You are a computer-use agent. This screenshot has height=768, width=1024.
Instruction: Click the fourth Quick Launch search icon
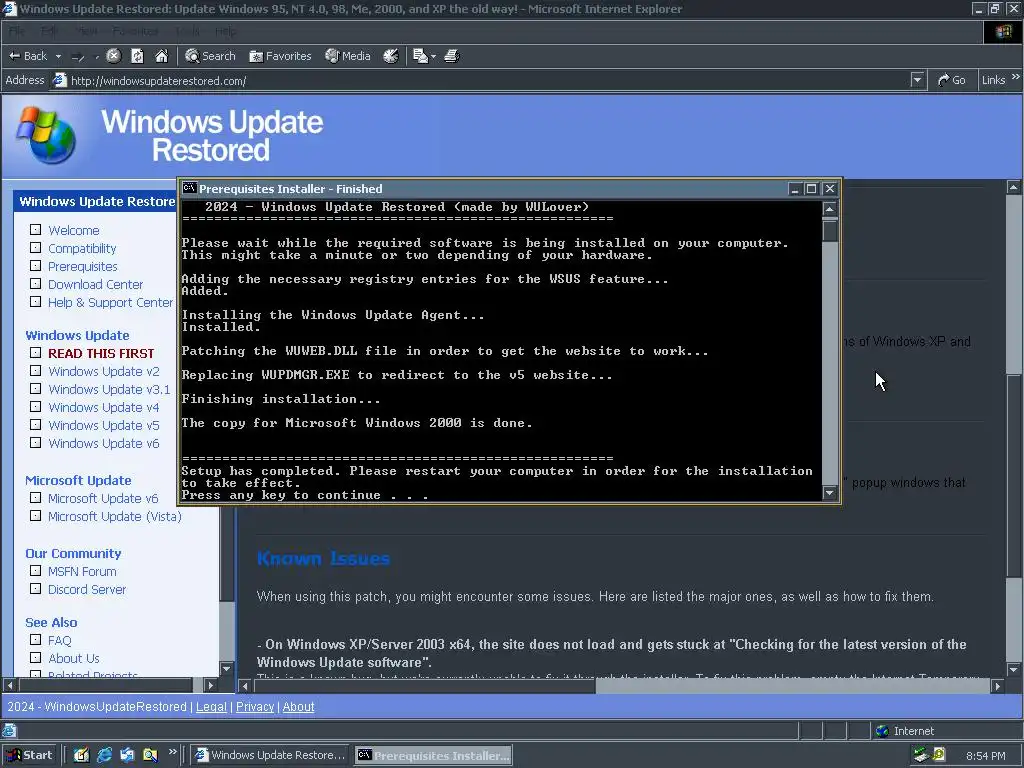[150, 755]
